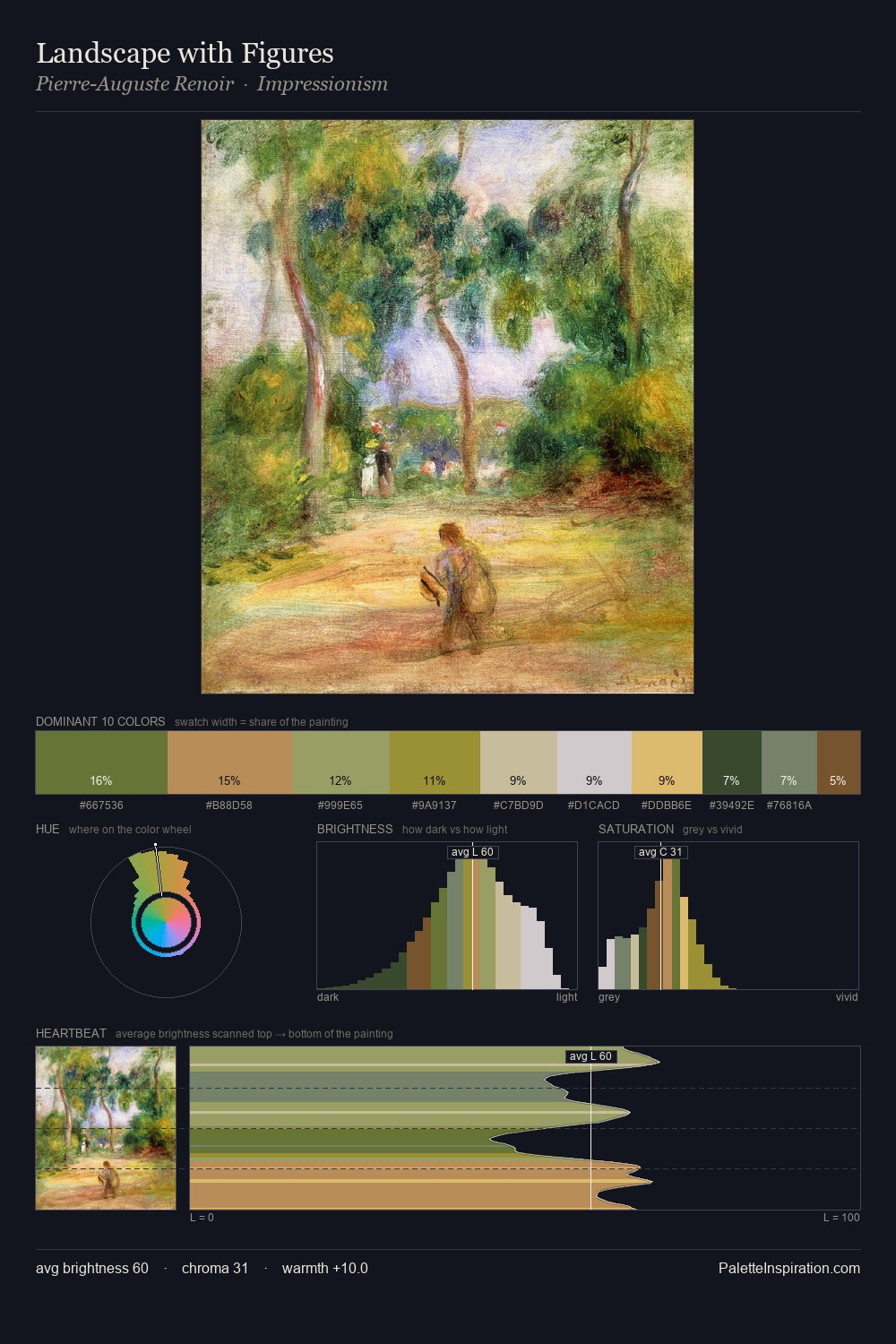Click the brightness chart 'dark' axis label
Viewport: 896px width, 1344px height.
(x=328, y=996)
